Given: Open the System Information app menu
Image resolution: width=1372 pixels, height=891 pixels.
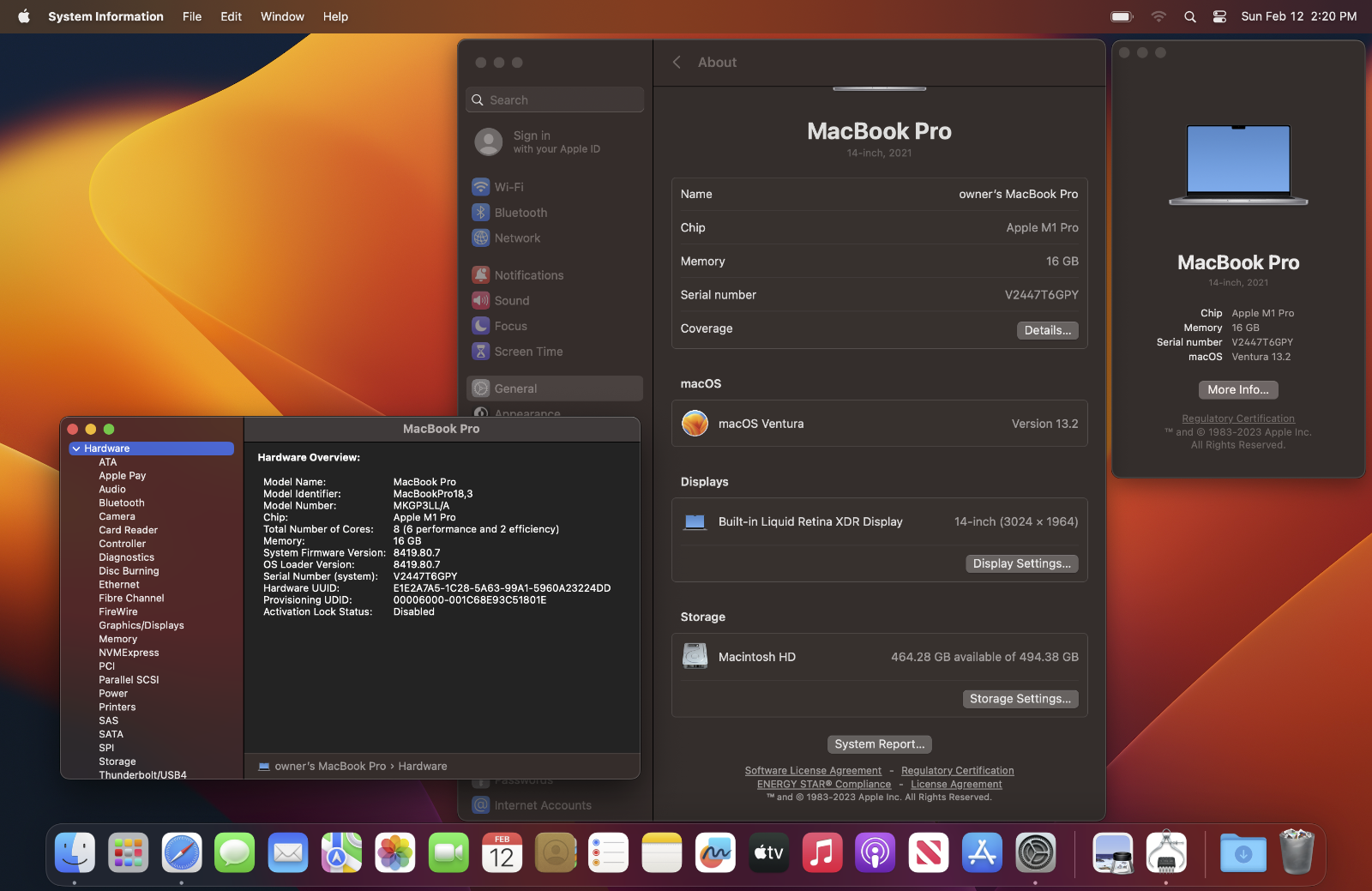Looking at the screenshot, I should 105,16.
